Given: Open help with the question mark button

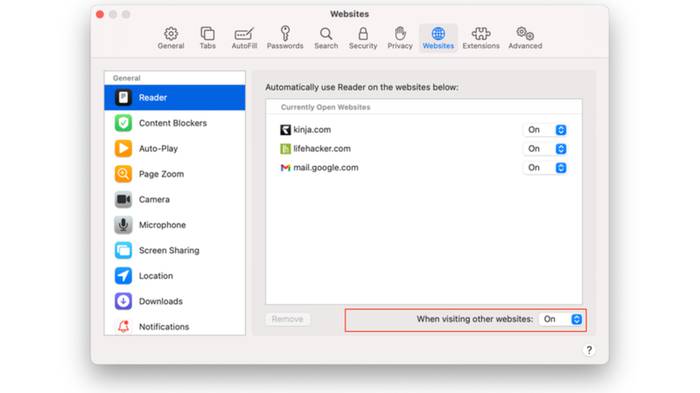Looking at the screenshot, I should click(589, 350).
